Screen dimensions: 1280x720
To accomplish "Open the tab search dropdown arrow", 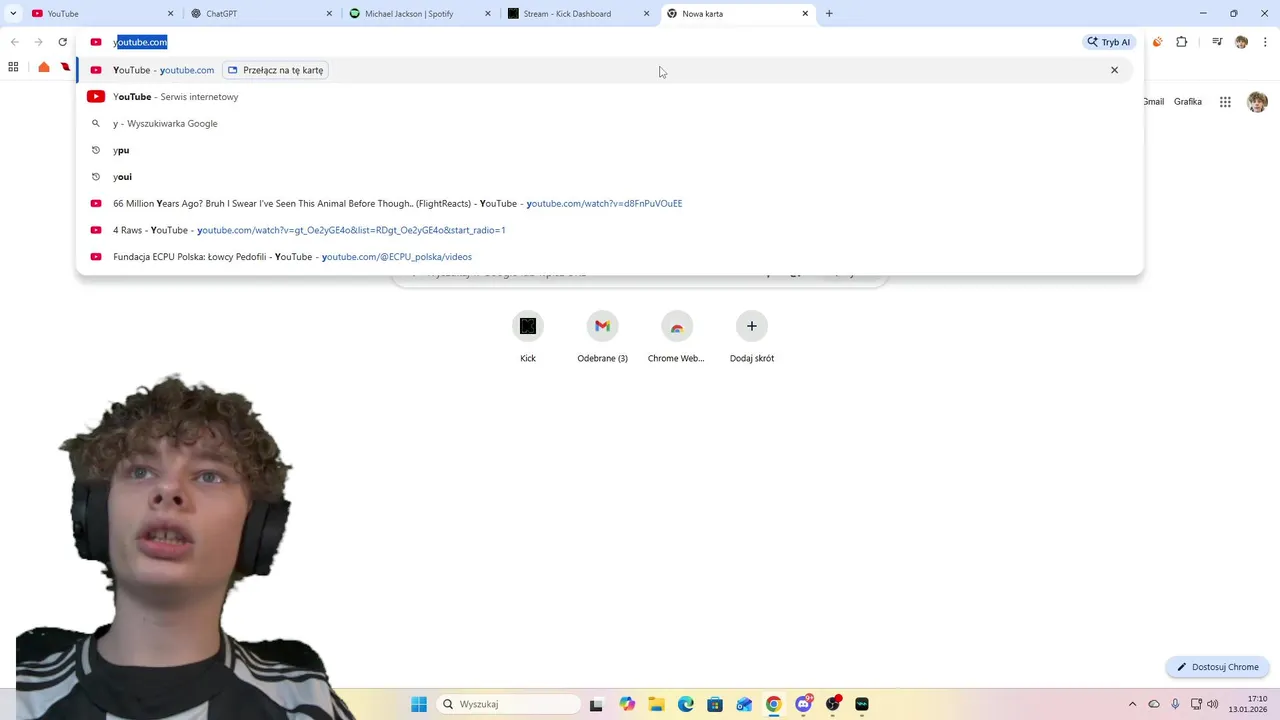I will click(x=13, y=14).
